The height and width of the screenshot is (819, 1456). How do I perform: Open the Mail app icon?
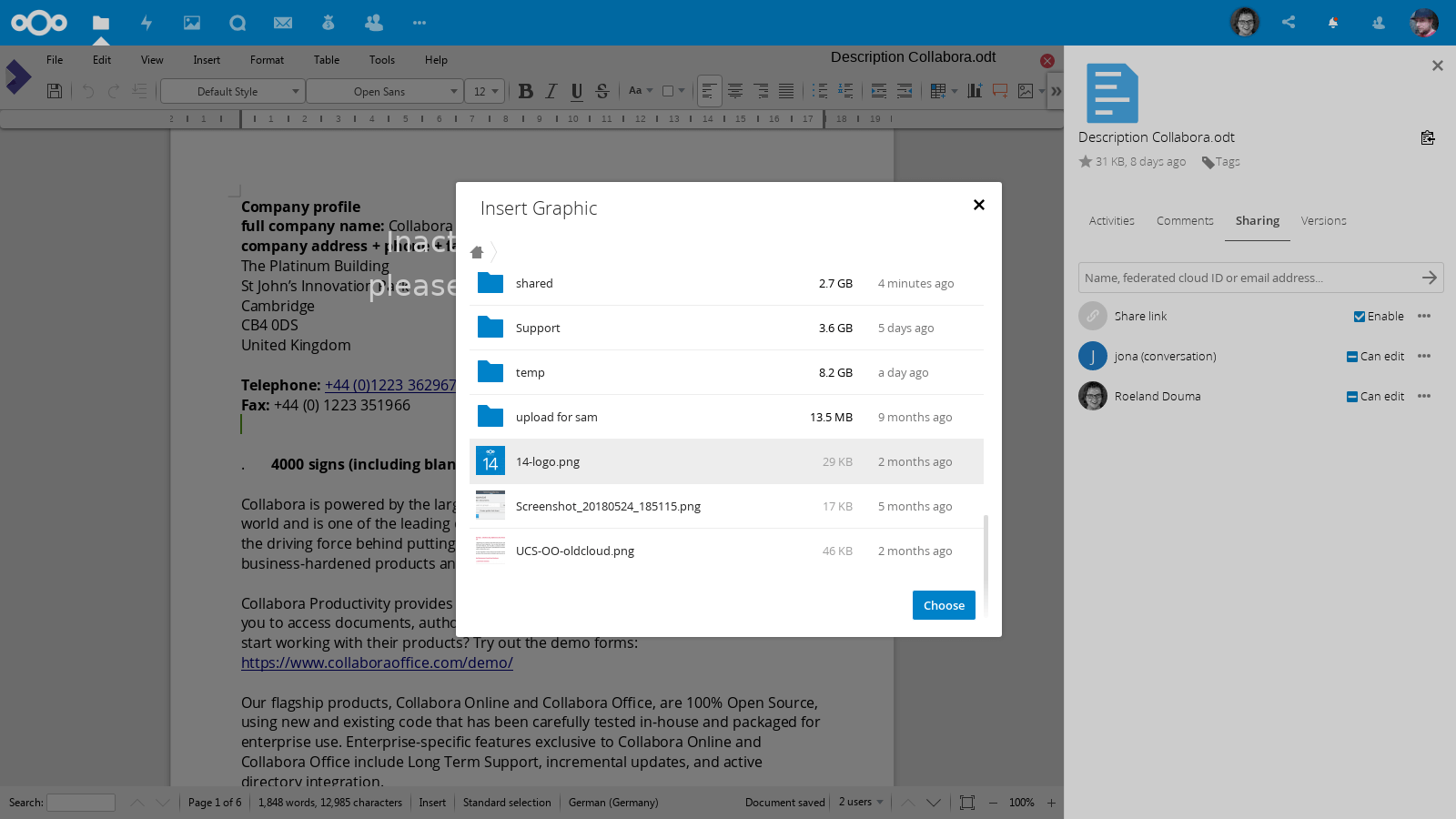(x=283, y=23)
